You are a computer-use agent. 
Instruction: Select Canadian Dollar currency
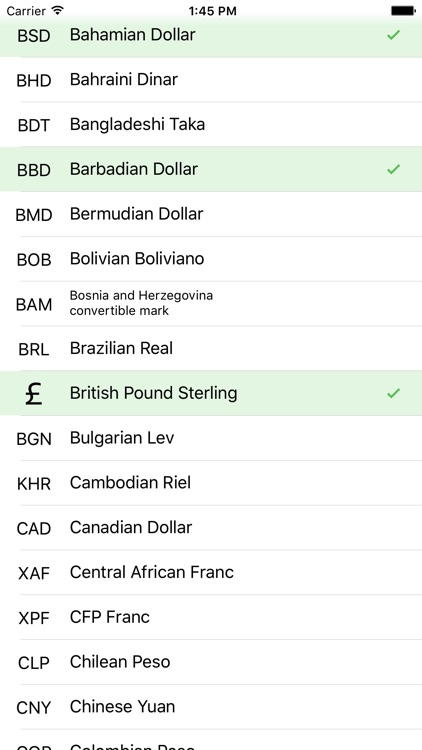(211, 528)
